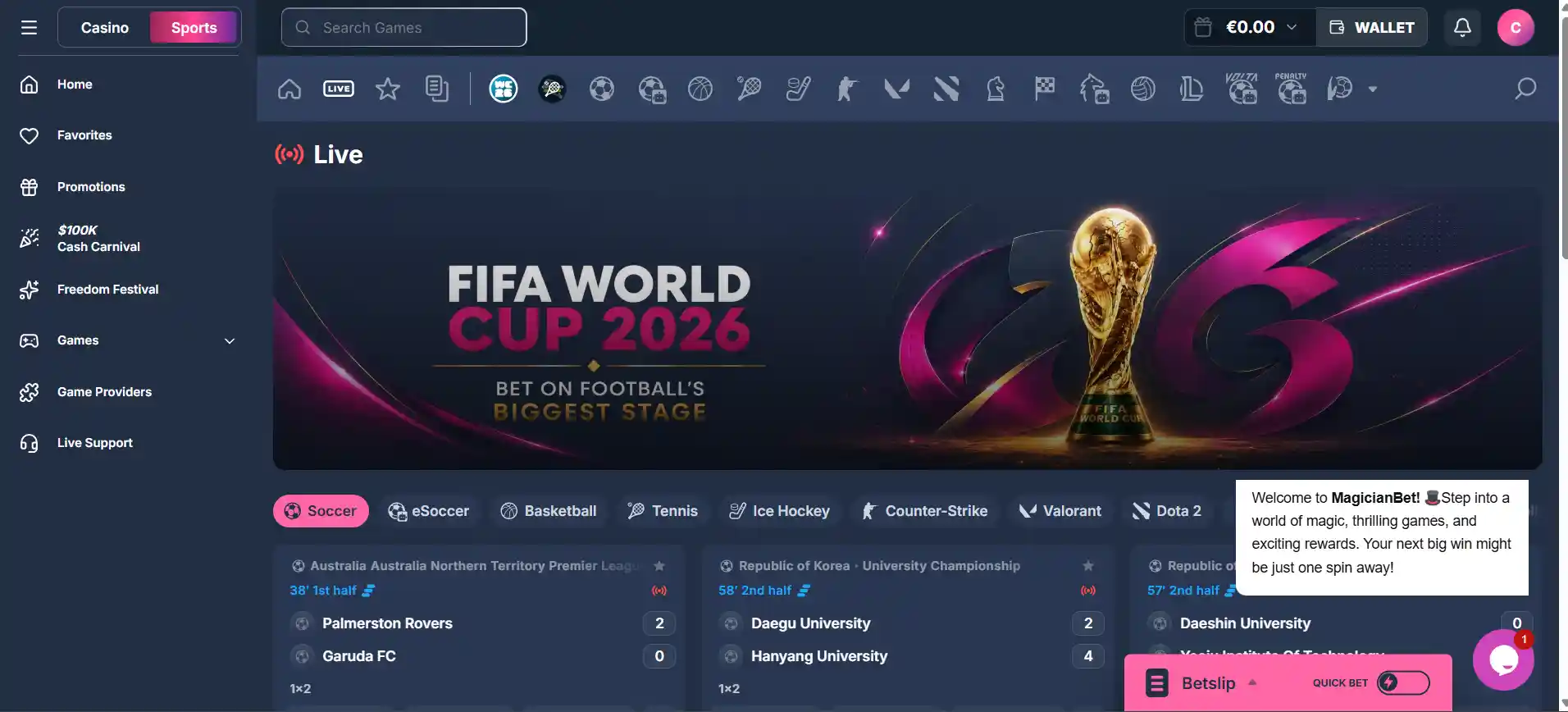1568x712 pixels.
Task: Click the Search Games input field
Action: [403, 28]
